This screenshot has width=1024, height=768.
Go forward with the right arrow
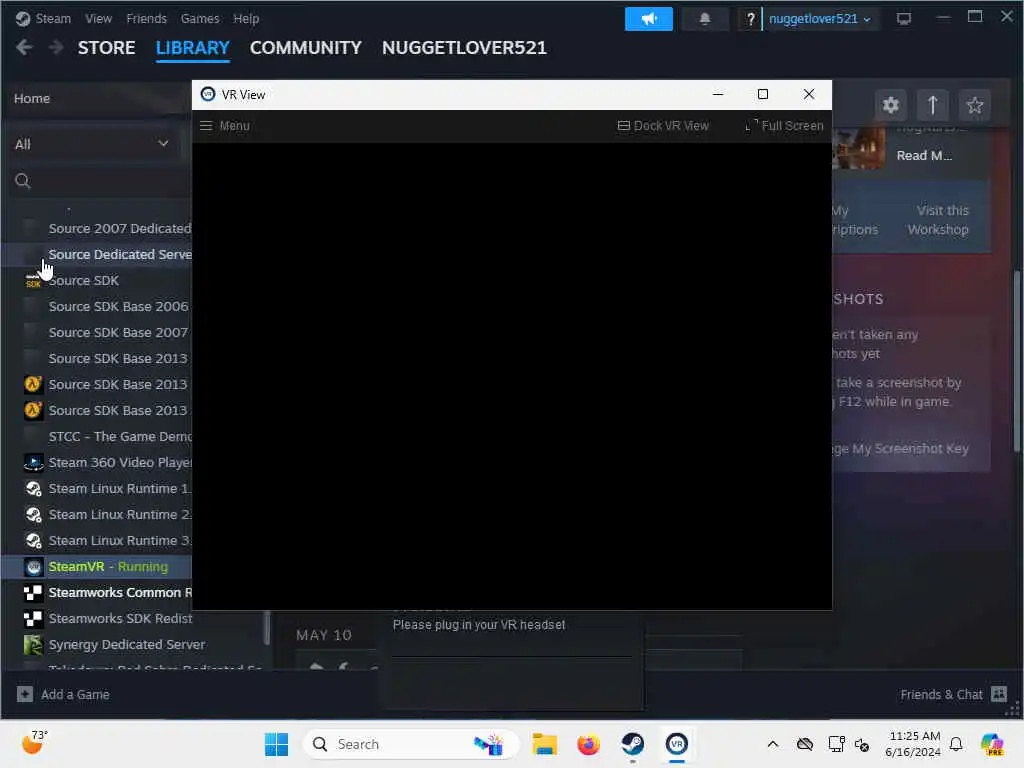pyautogui.click(x=56, y=47)
